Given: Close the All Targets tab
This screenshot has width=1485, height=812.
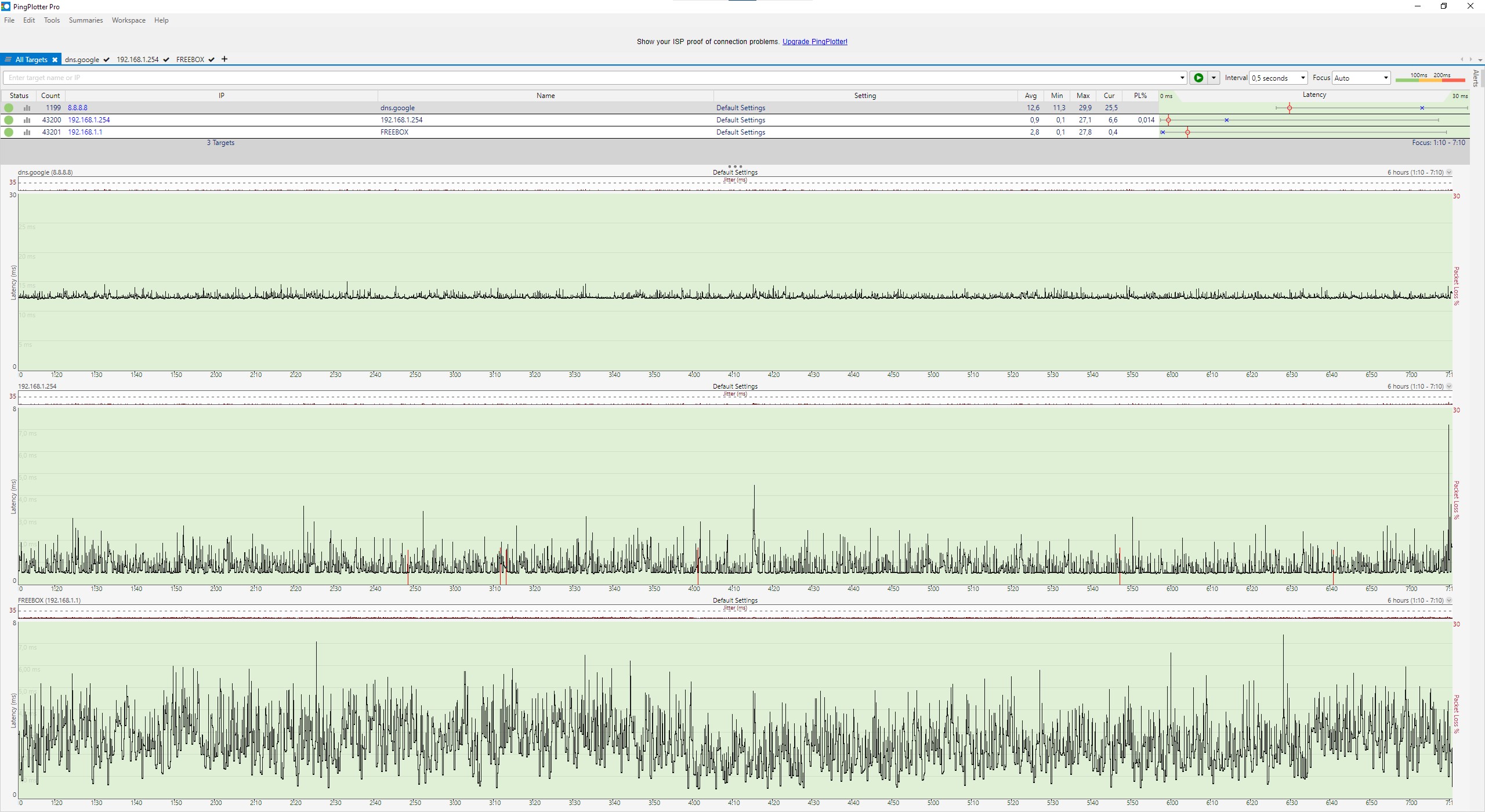Looking at the screenshot, I should tap(55, 60).
